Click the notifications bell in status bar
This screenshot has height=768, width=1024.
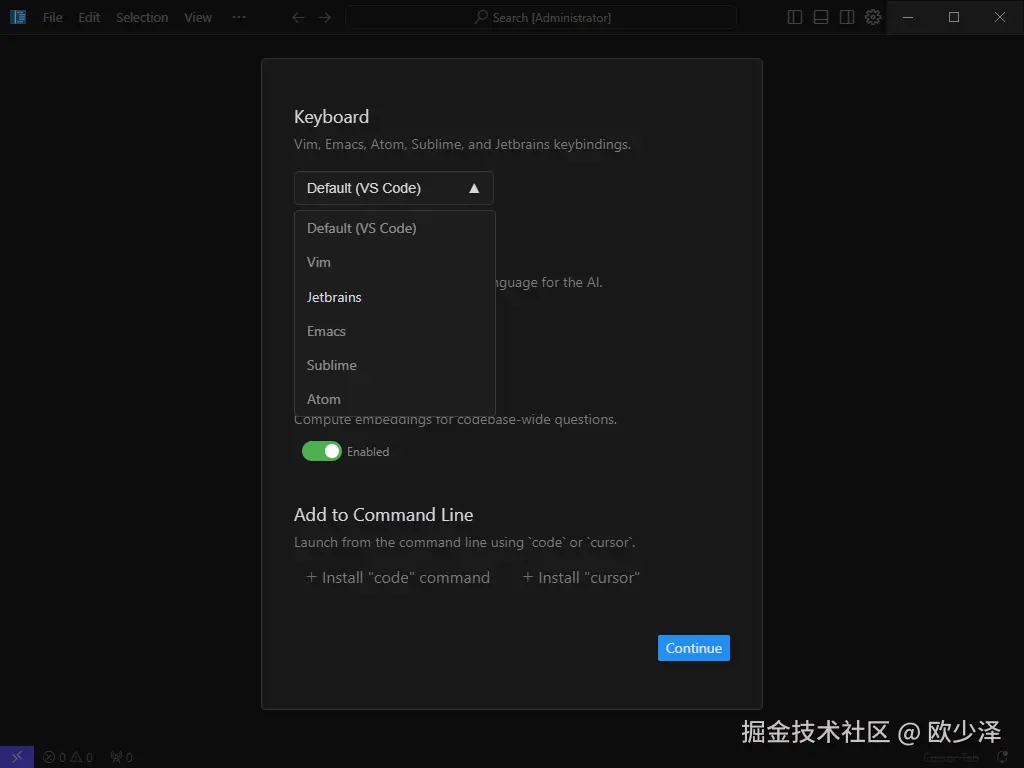1002,757
